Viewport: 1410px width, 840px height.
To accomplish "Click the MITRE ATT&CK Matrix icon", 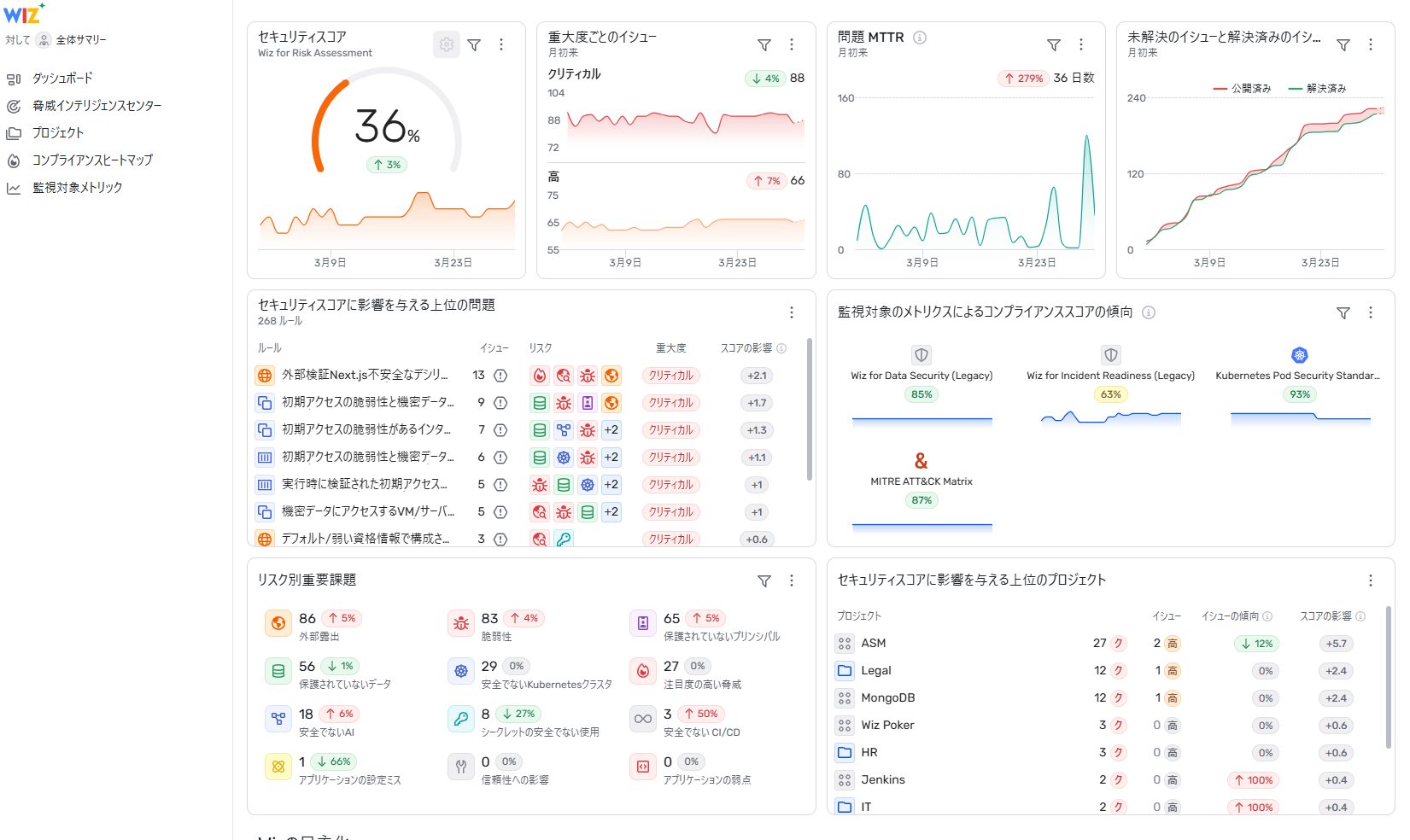I will 921,461.
